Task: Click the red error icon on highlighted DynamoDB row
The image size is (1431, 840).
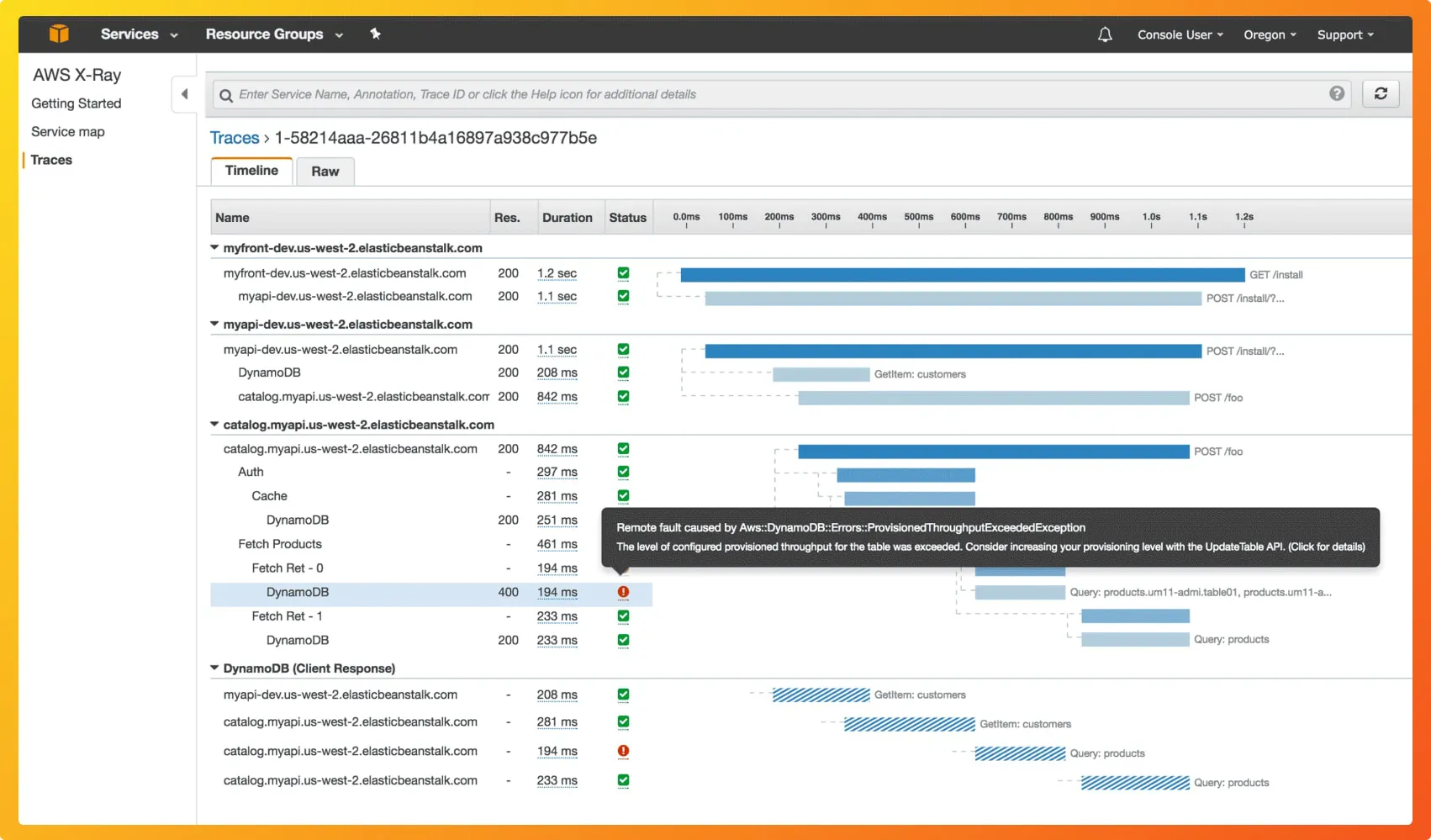Action: pyautogui.click(x=623, y=592)
